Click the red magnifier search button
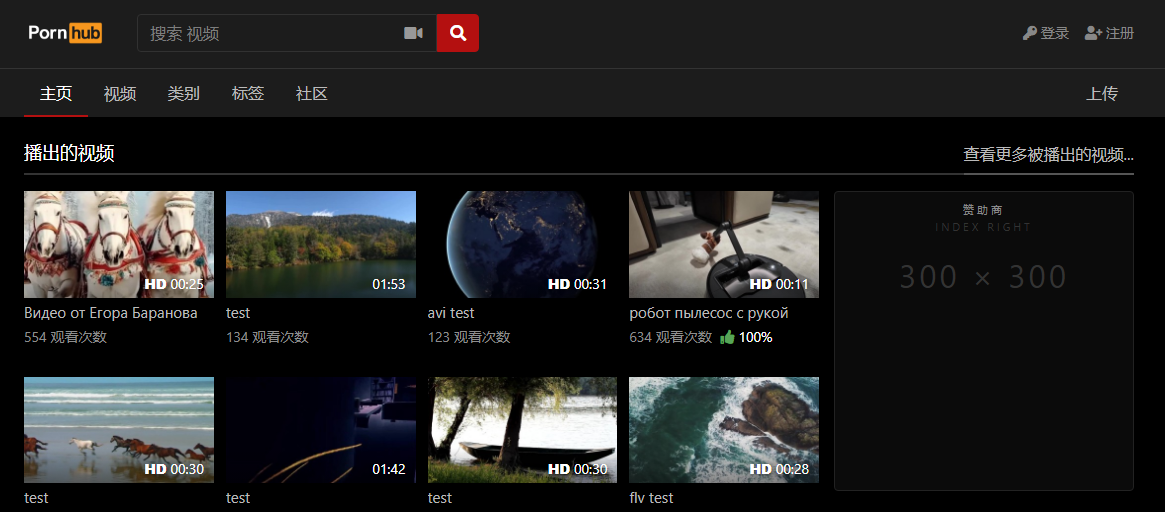 458,33
